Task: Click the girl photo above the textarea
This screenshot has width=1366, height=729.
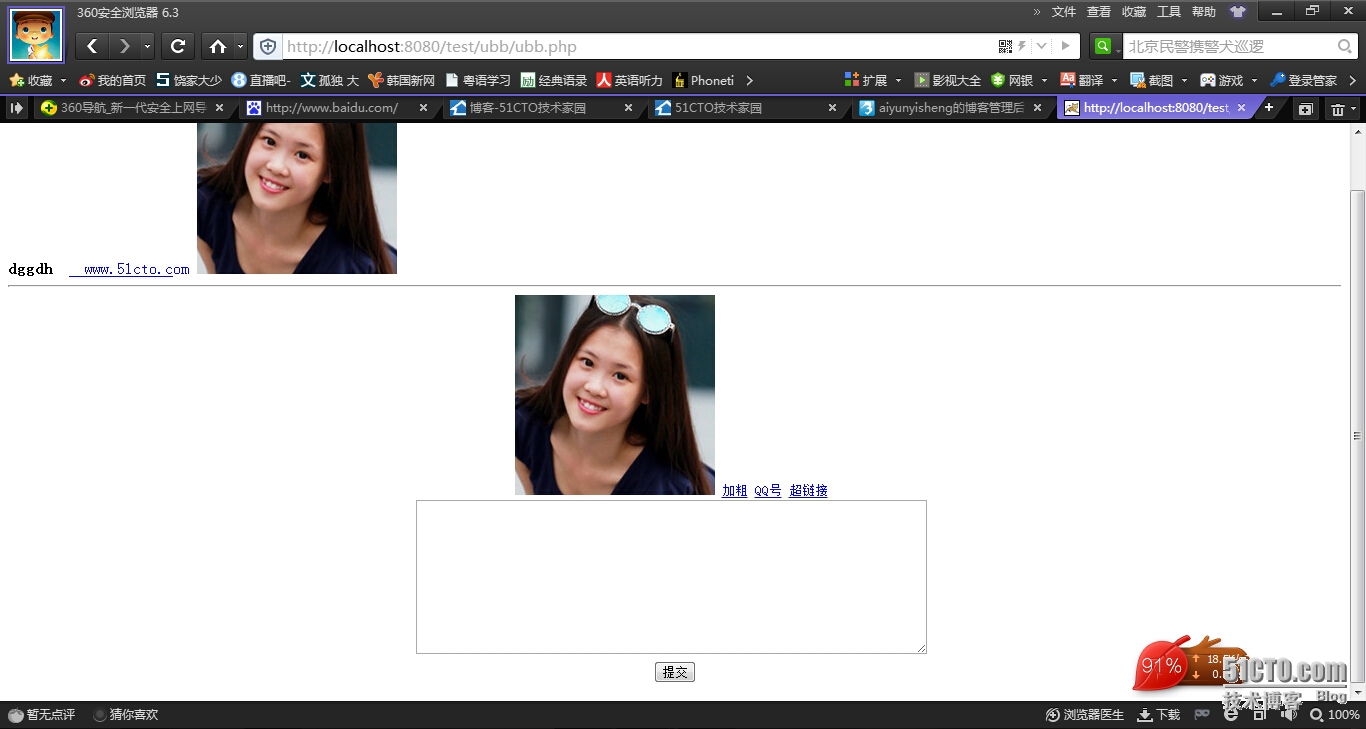Action: (x=615, y=395)
